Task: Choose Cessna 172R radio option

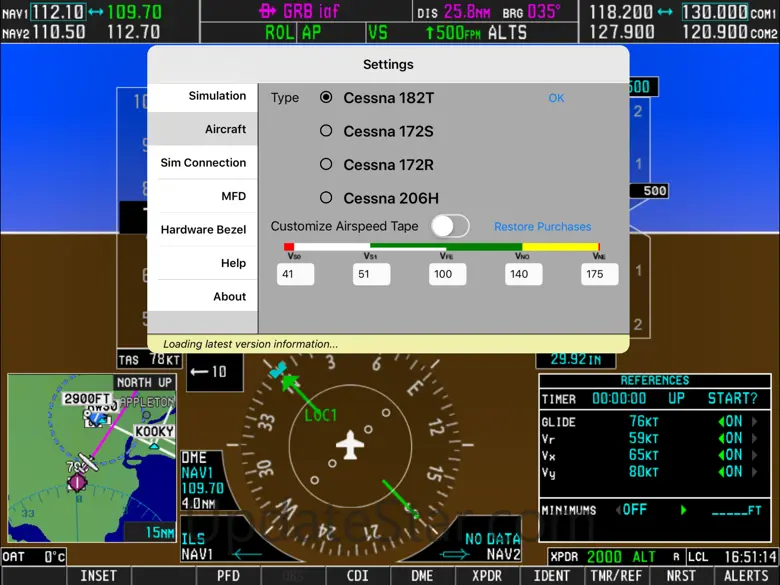Action: tap(326, 164)
